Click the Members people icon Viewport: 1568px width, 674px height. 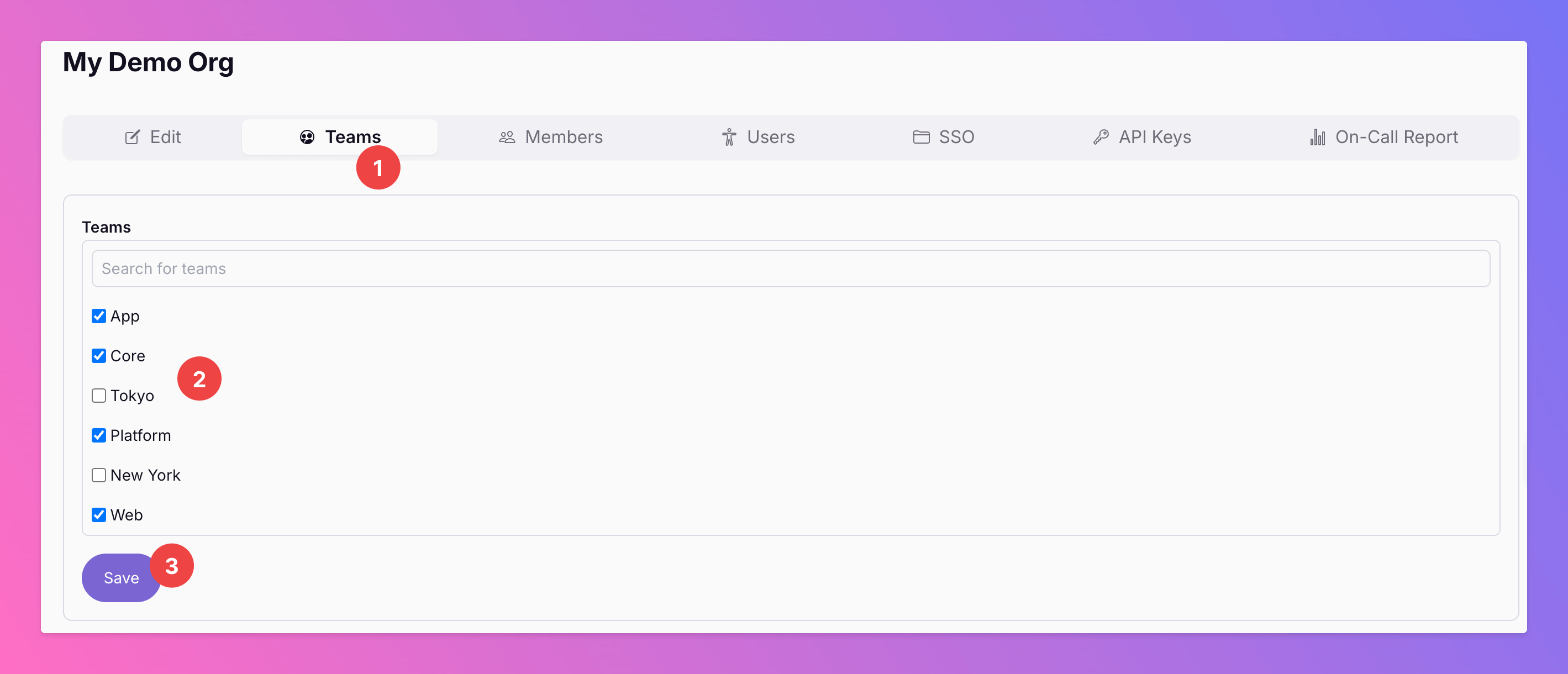[x=507, y=137]
